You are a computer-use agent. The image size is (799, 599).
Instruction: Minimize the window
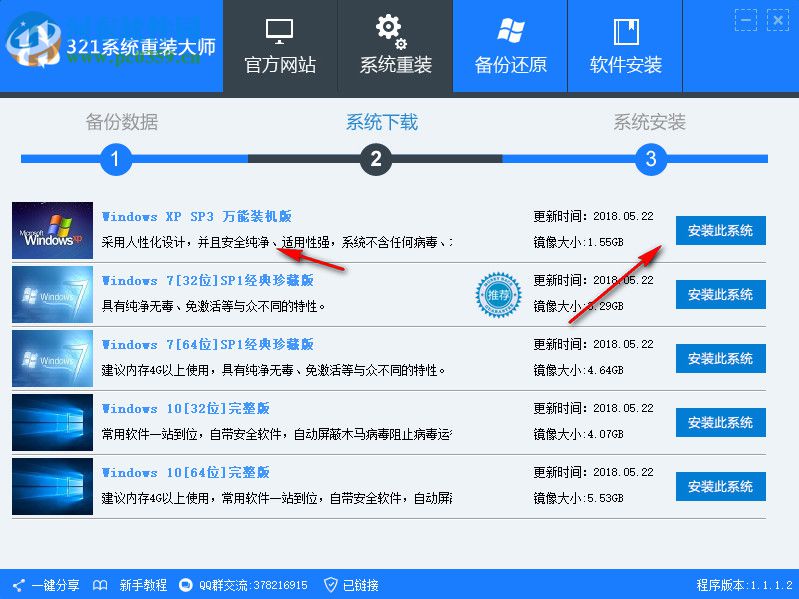(745, 20)
